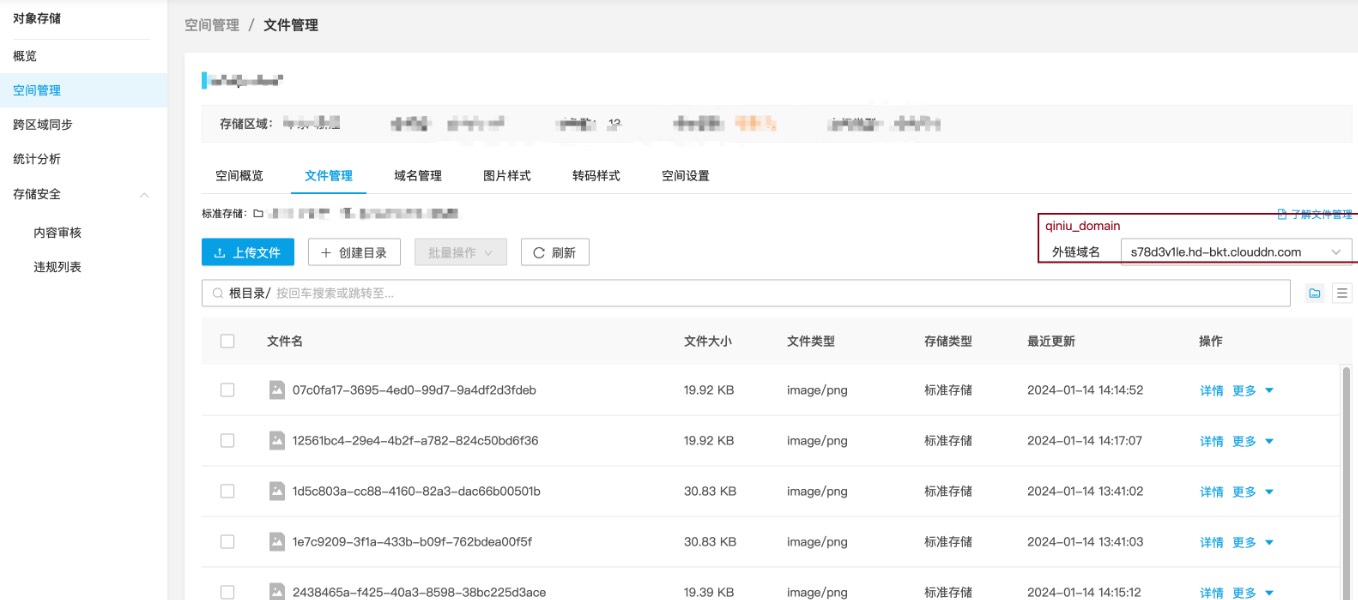Viewport: 1358px width, 600px height.
Task: Click image file icon for 07c0fa17 file
Action: click(277, 390)
